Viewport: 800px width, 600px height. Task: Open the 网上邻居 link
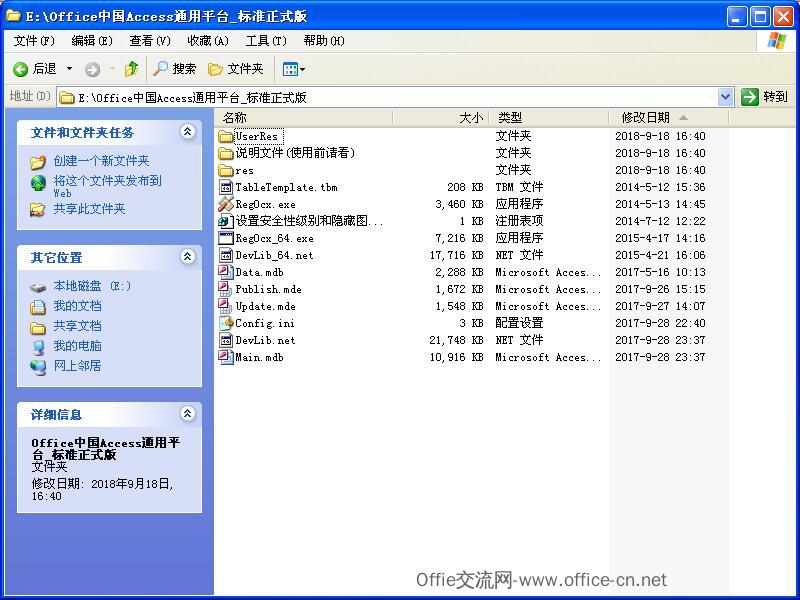coord(78,365)
